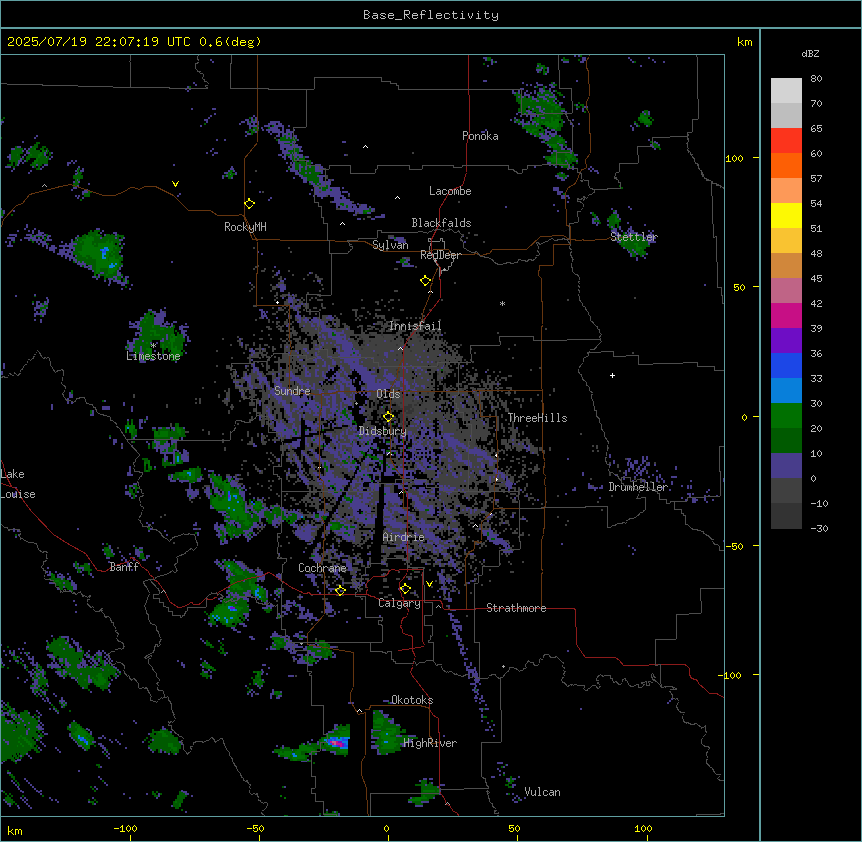Click the Lake Louise label at left edge
862x842 pixels.
pyautogui.click(x=18, y=484)
